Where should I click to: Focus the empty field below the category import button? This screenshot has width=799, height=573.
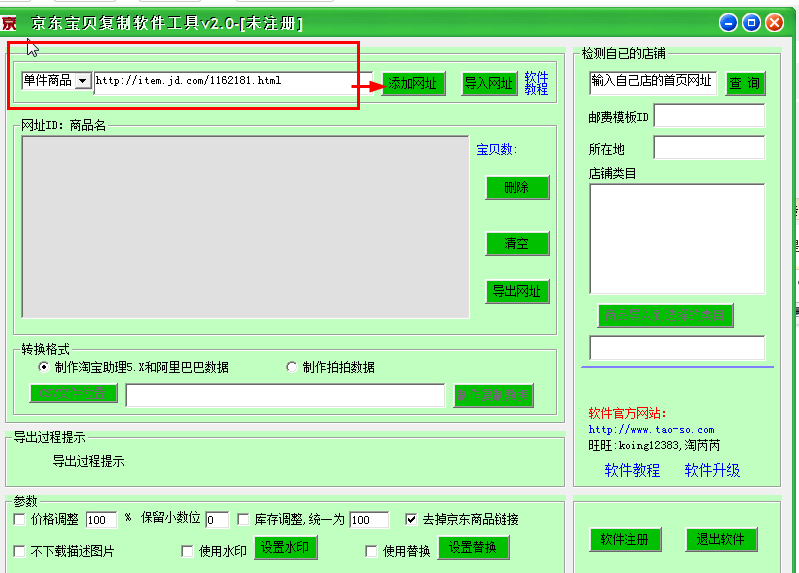coord(677,348)
